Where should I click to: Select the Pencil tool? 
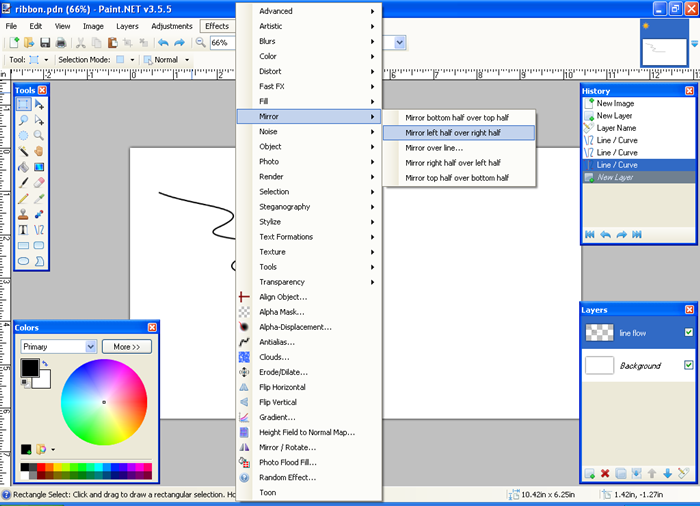pos(23,199)
